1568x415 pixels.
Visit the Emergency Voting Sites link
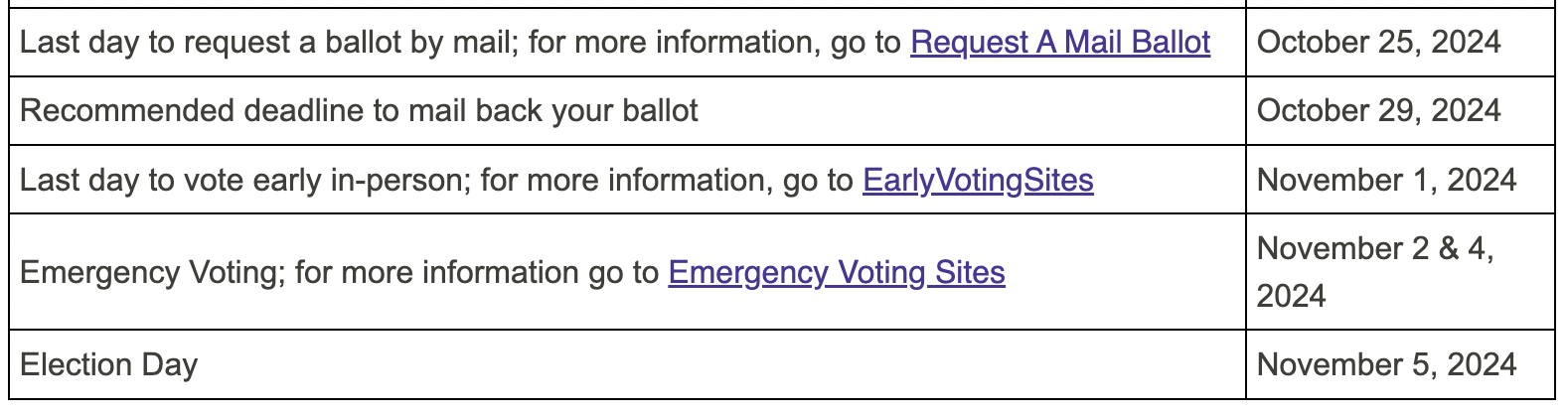coord(837,272)
